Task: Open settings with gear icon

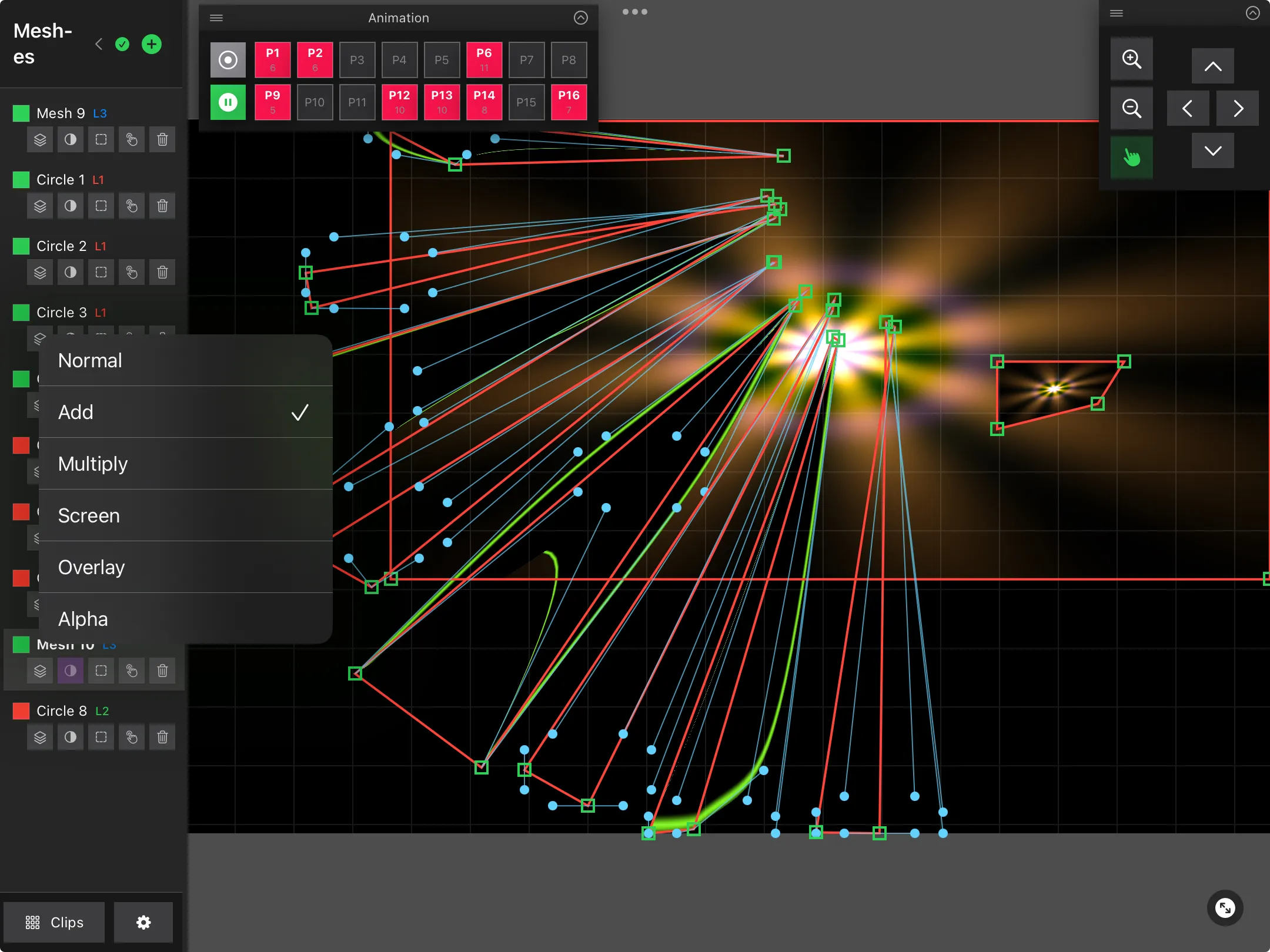Action: (x=143, y=922)
